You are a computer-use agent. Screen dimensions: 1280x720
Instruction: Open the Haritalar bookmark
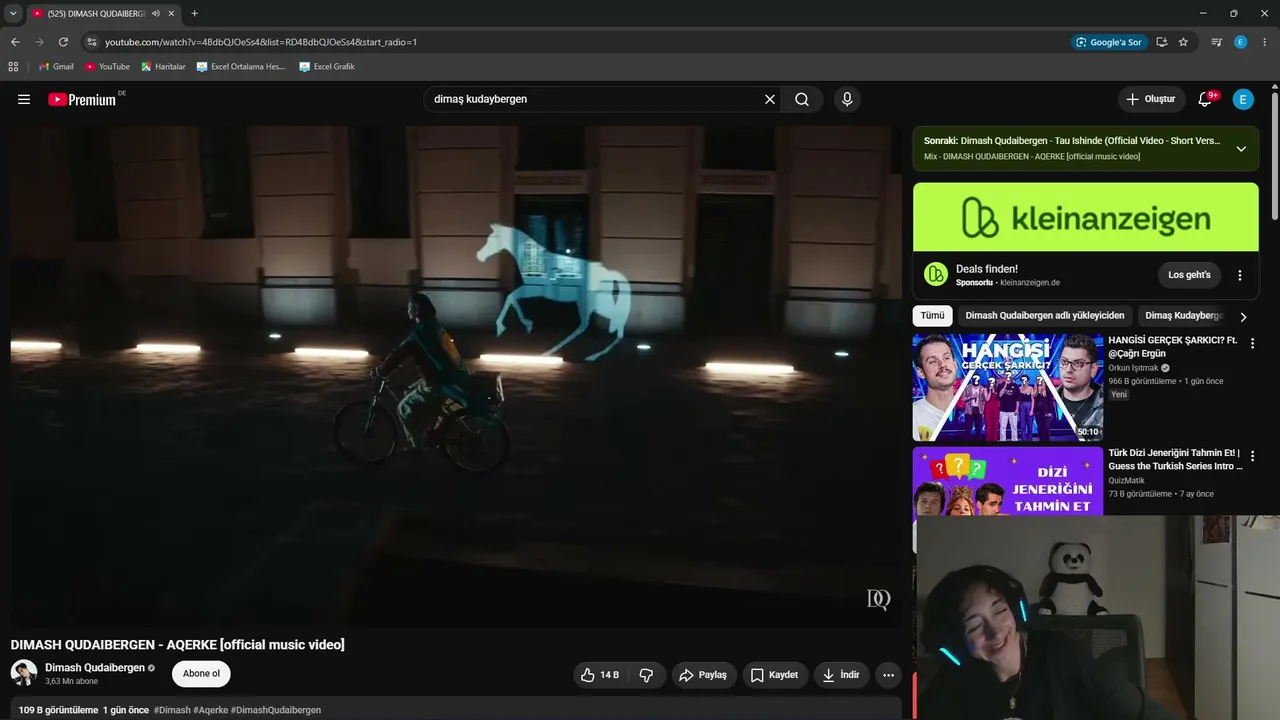coord(164,67)
